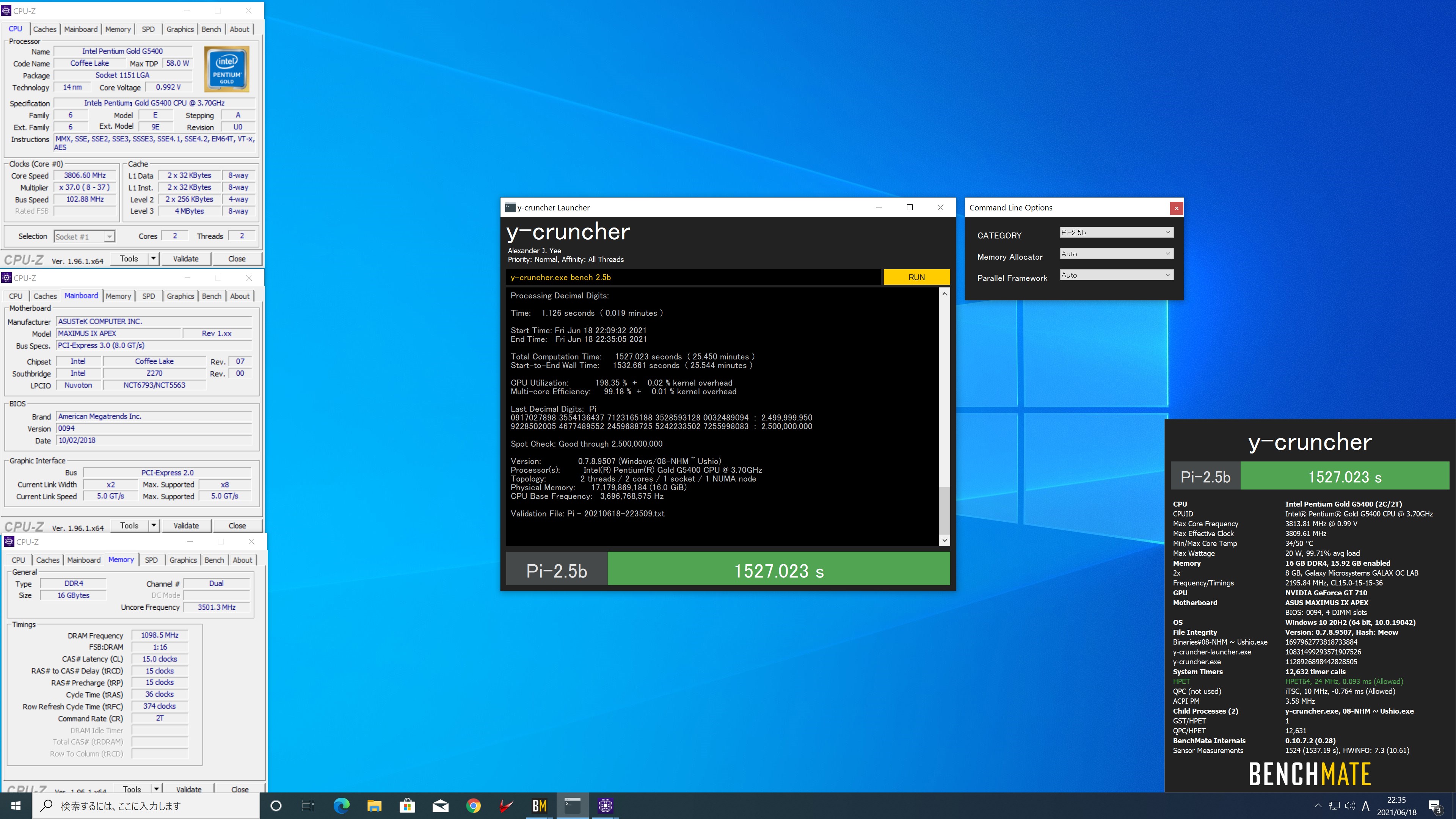1456x819 pixels.
Task: Open volume control tray icon
Action: click(1350, 805)
